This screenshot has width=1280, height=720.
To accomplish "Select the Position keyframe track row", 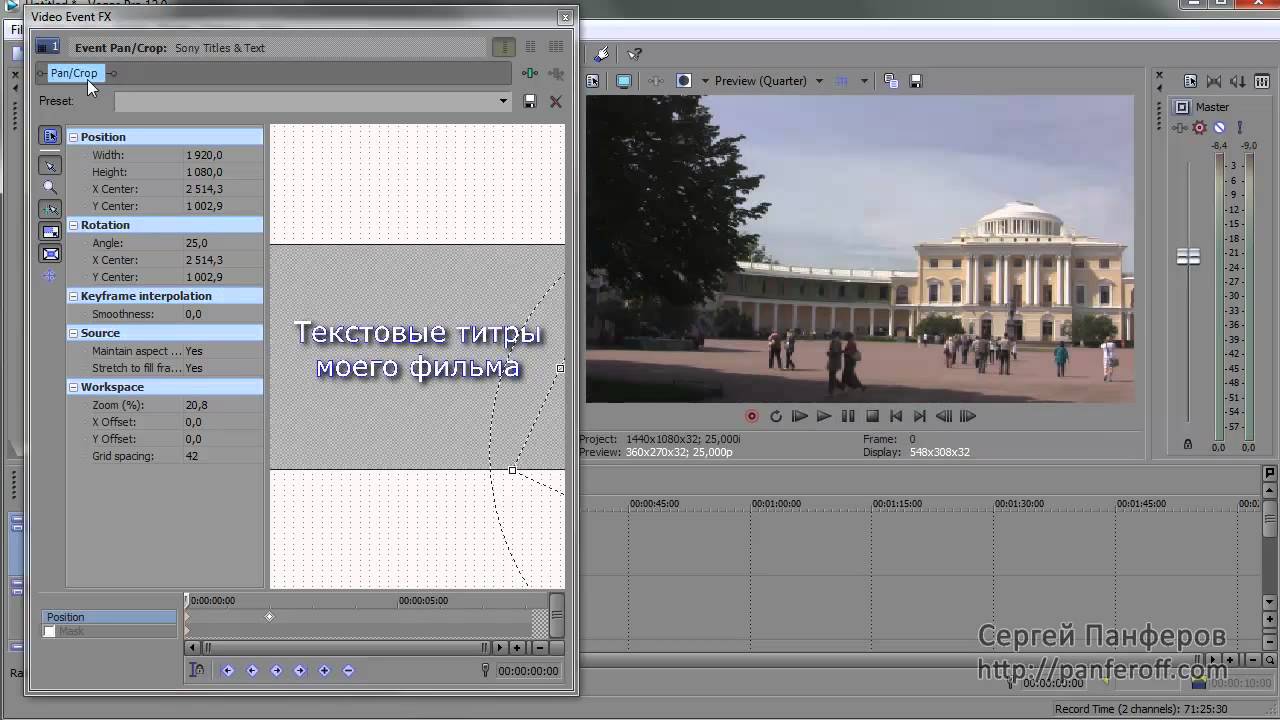I will point(109,617).
